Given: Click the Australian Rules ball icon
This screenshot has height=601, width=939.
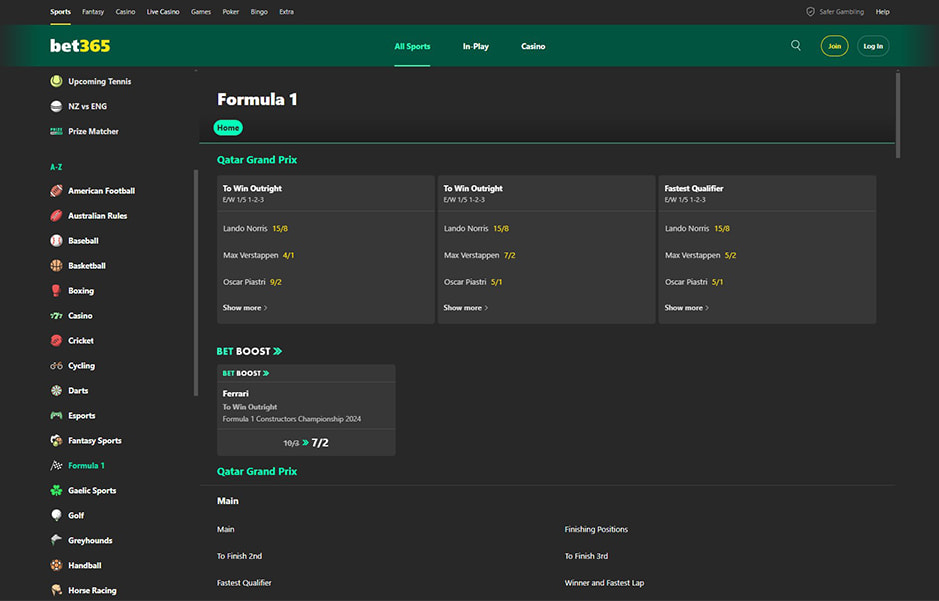Looking at the screenshot, I should [56, 215].
